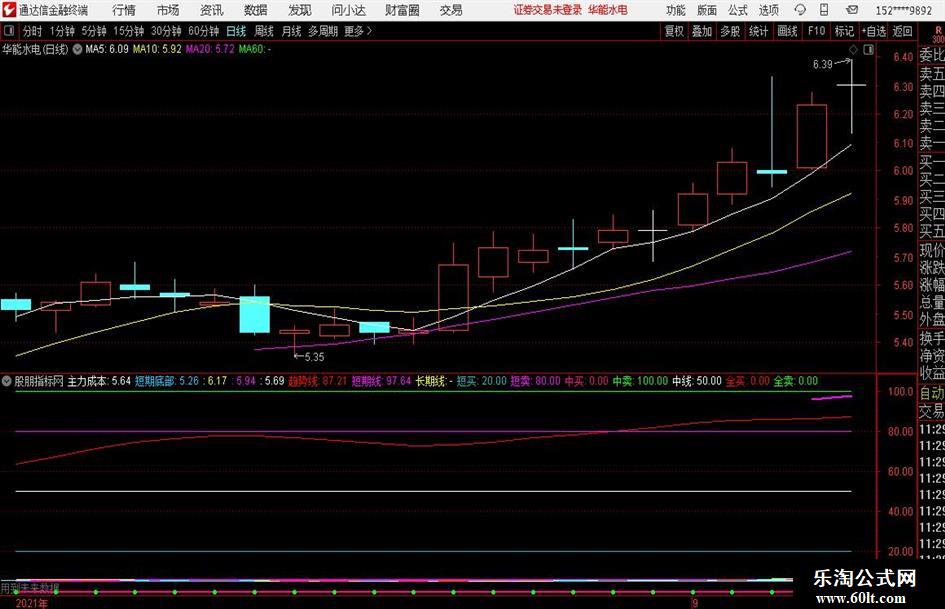
Task: Open the customer service headset icon
Action: [800, 10]
